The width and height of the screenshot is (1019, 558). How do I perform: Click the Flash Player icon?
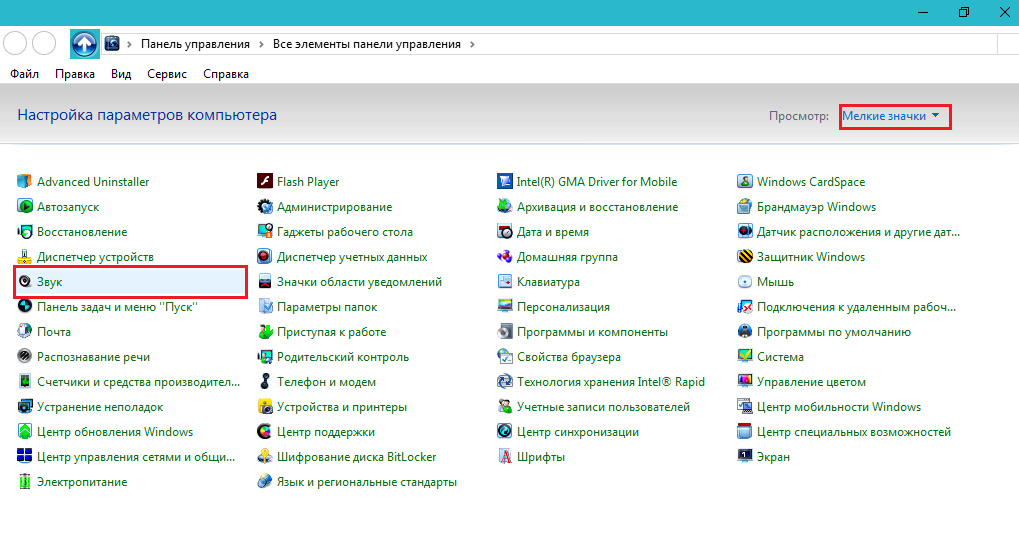265,182
